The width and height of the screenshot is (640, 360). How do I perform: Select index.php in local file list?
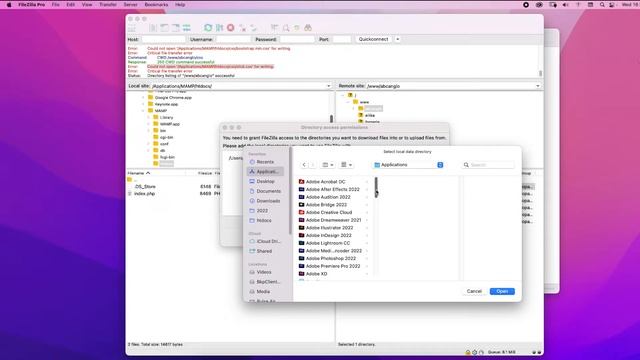coord(144,193)
